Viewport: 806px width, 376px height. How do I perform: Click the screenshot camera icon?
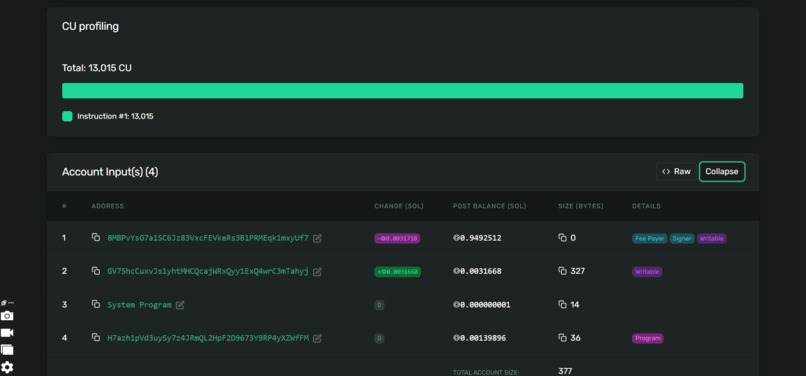(x=7, y=316)
